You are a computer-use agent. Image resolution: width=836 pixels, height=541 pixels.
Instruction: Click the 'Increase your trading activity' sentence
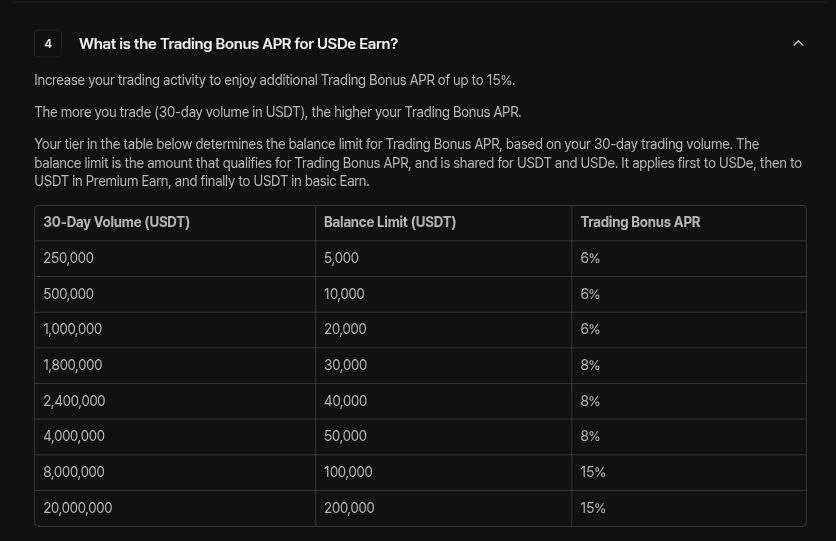pyautogui.click(x=274, y=80)
